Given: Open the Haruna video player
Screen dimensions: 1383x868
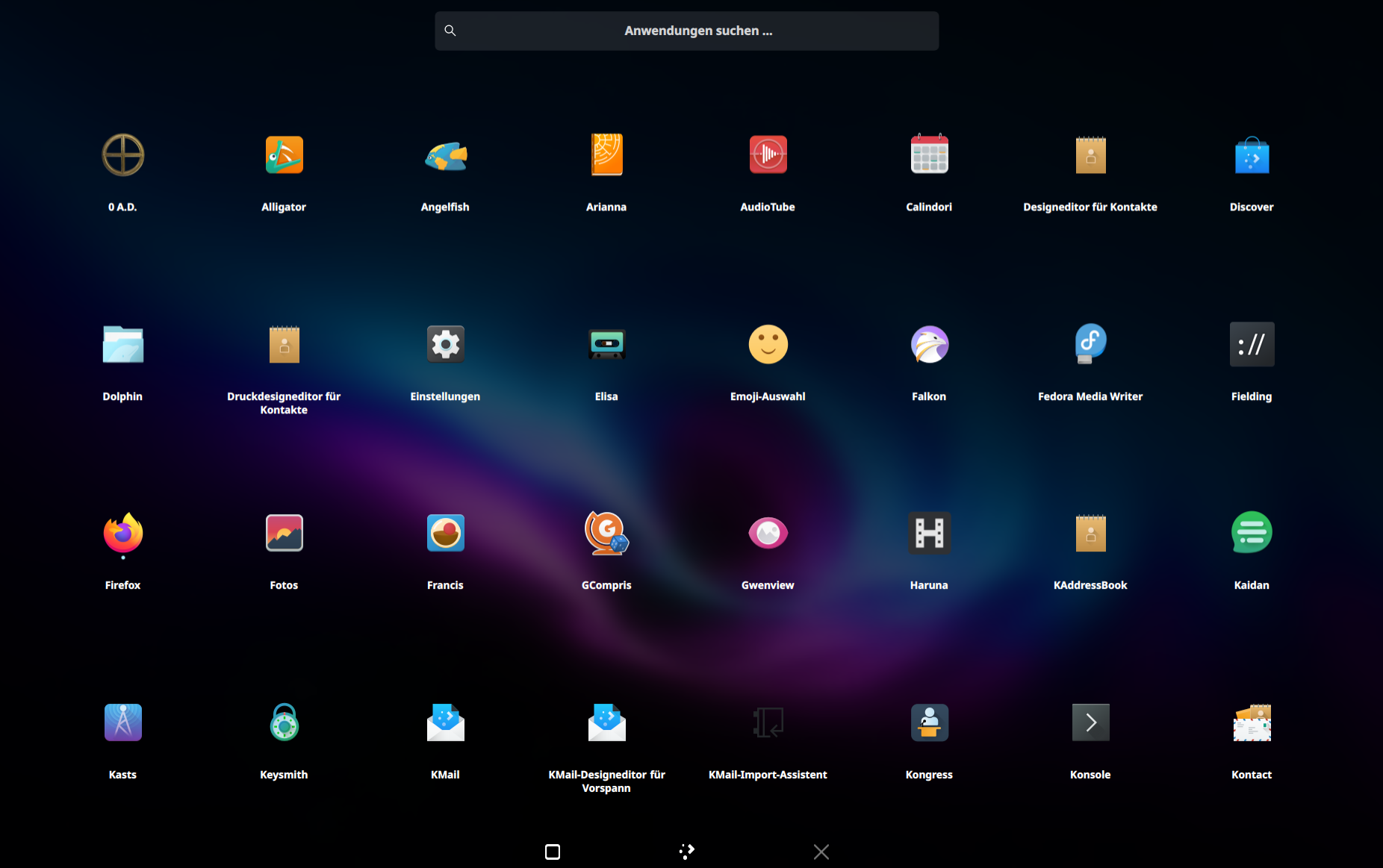Looking at the screenshot, I should (930, 533).
